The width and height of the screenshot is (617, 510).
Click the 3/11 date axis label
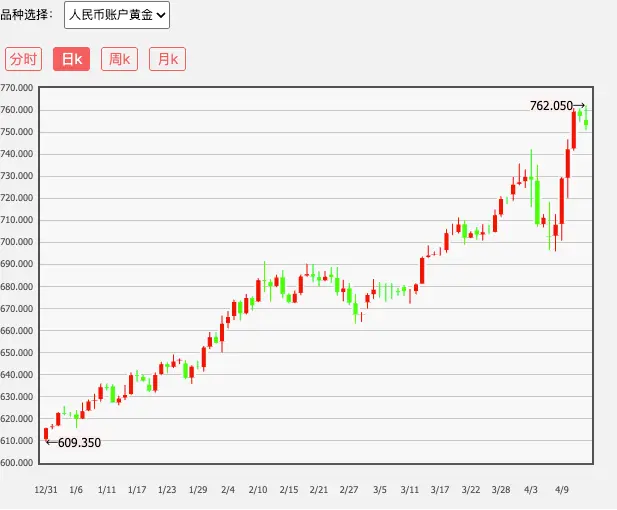click(x=410, y=490)
